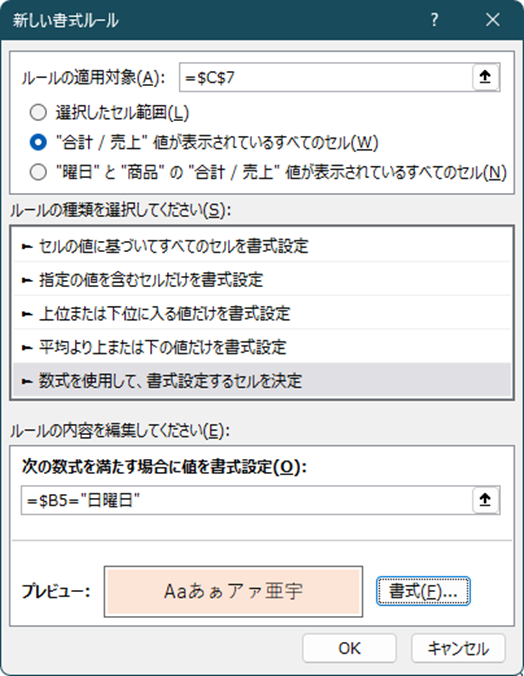Click the collapse dialog icon beside =$C$7
This screenshot has width=524, height=676.
485,77
